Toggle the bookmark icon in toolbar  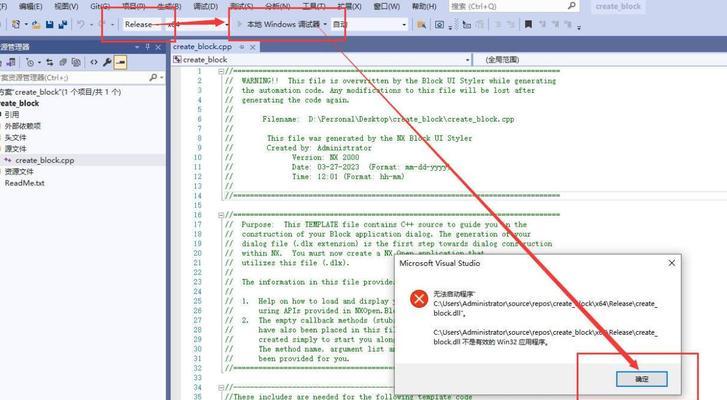tap(528, 24)
